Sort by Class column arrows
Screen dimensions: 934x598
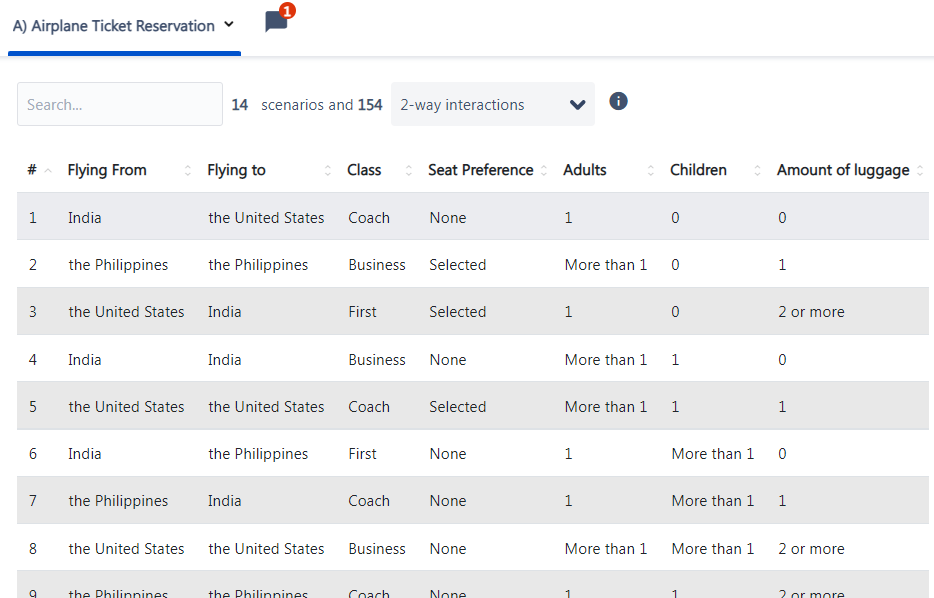(409, 170)
